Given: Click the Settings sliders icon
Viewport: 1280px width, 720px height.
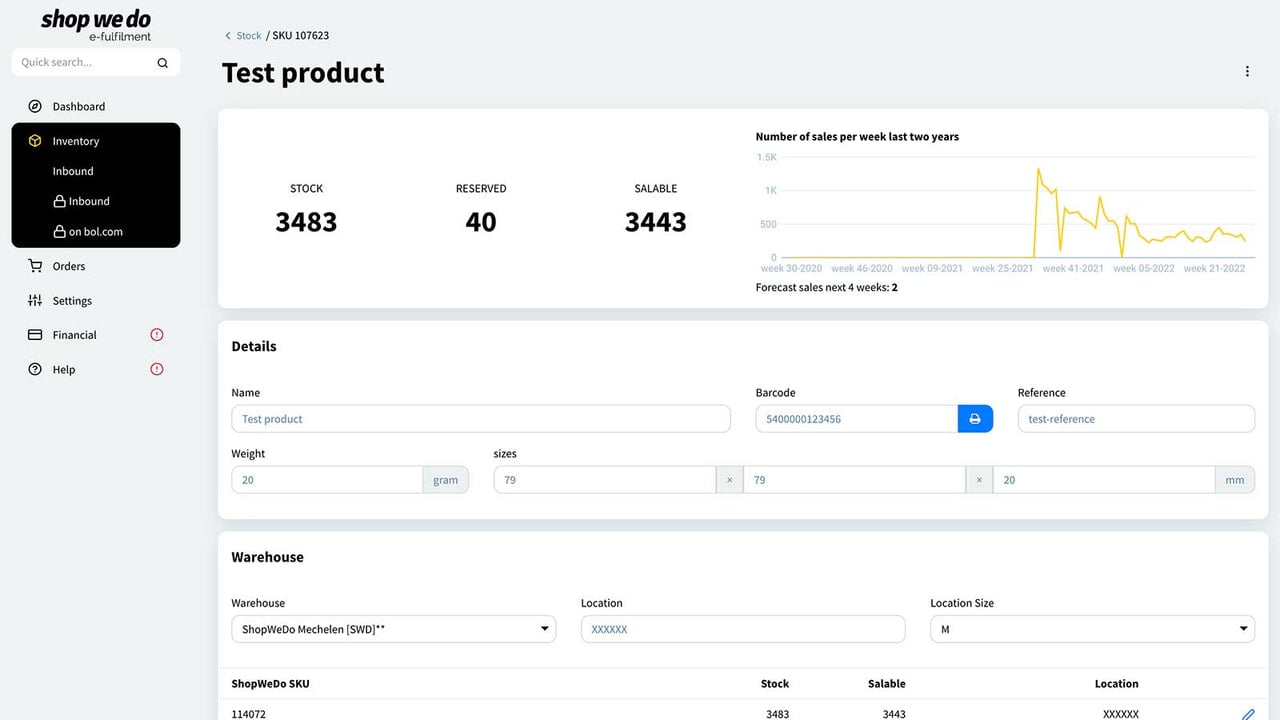Looking at the screenshot, I should coord(35,300).
